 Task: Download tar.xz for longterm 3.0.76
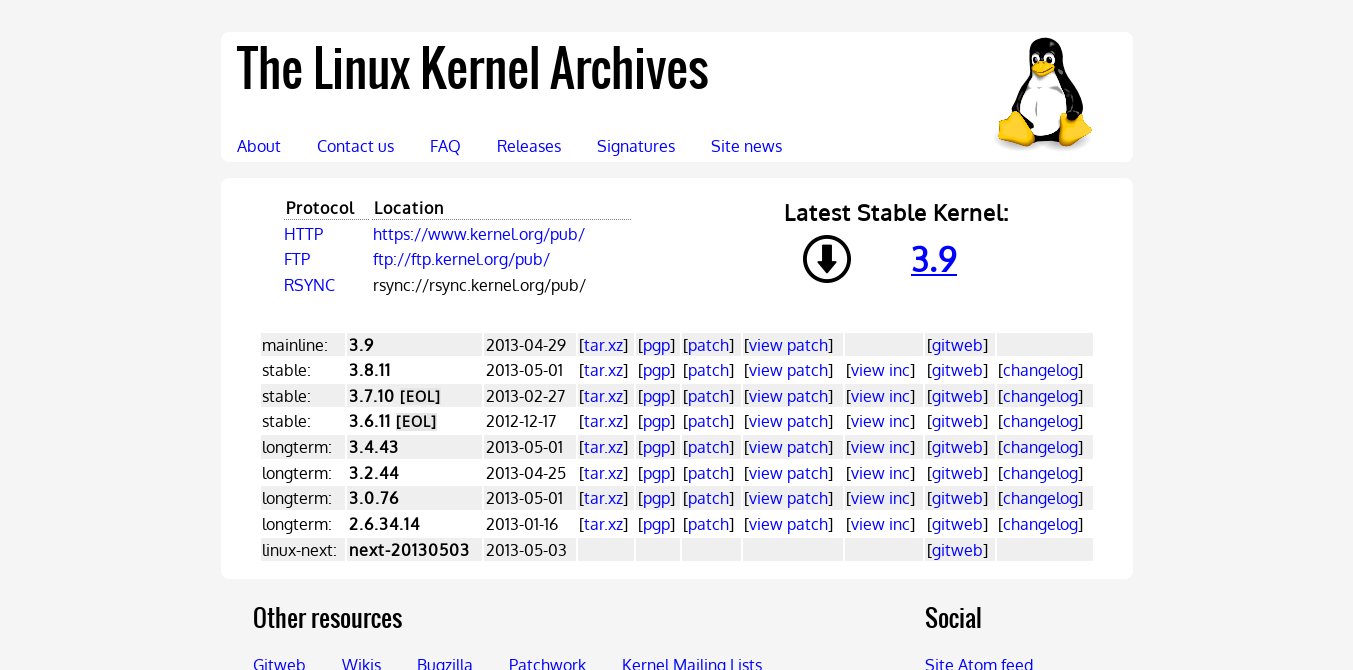click(604, 498)
